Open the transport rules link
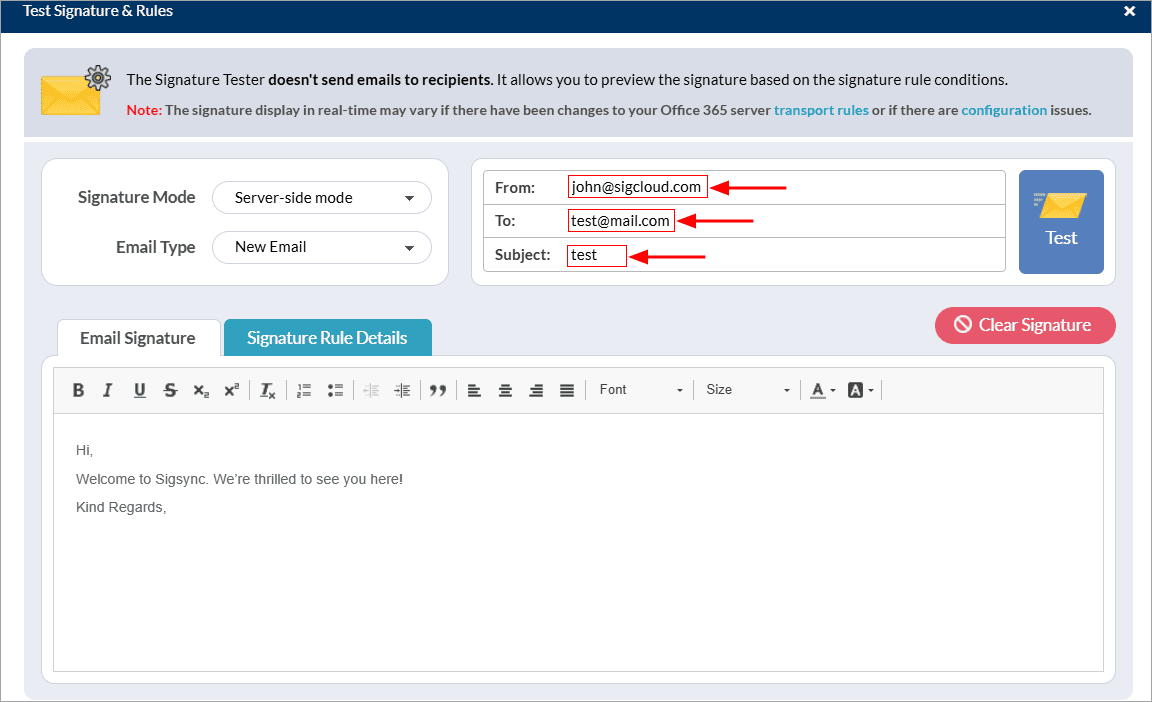1152x702 pixels. [820, 110]
